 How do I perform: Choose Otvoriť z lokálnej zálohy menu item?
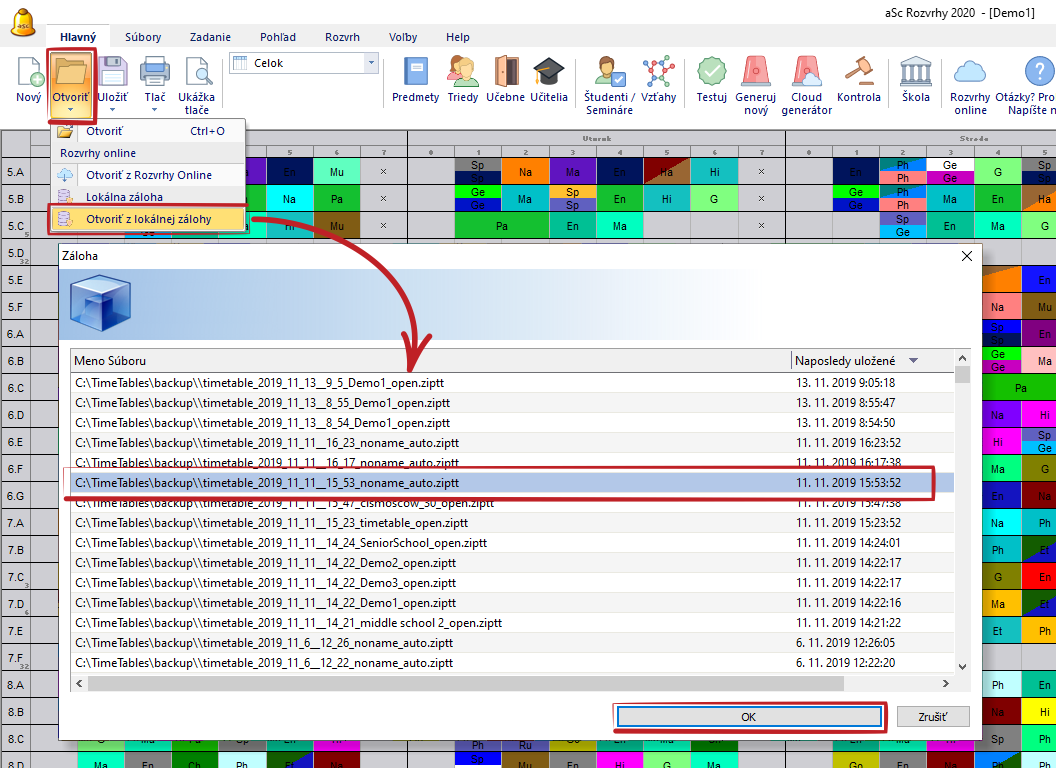[147, 218]
